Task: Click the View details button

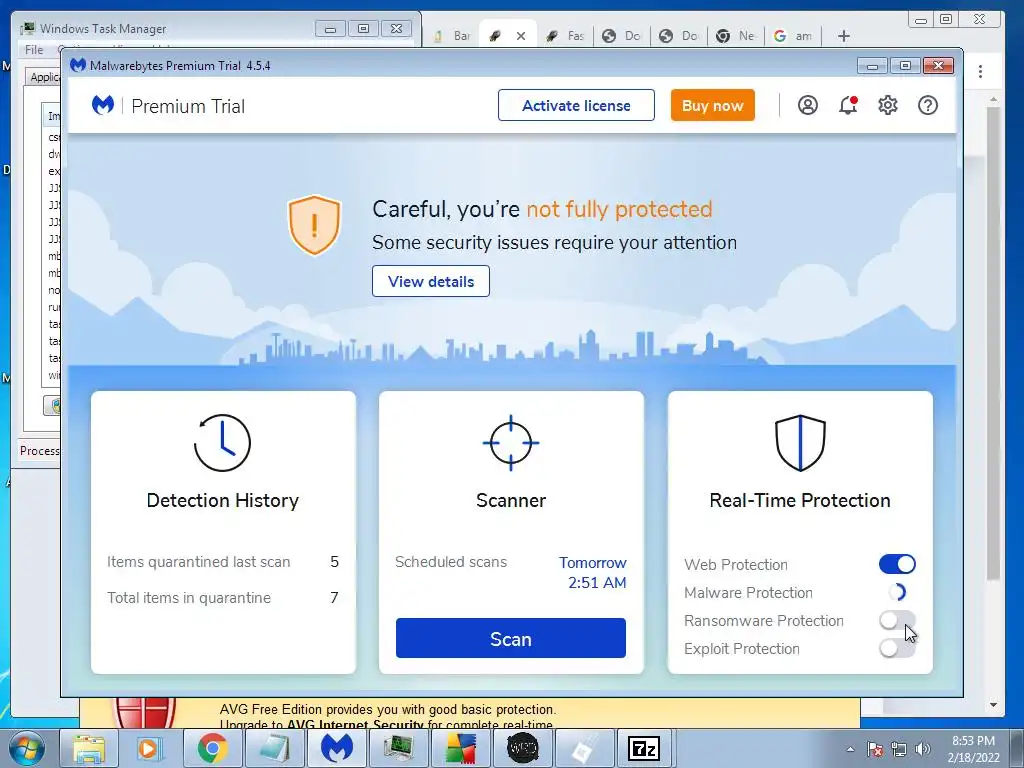Action: click(431, 281)
